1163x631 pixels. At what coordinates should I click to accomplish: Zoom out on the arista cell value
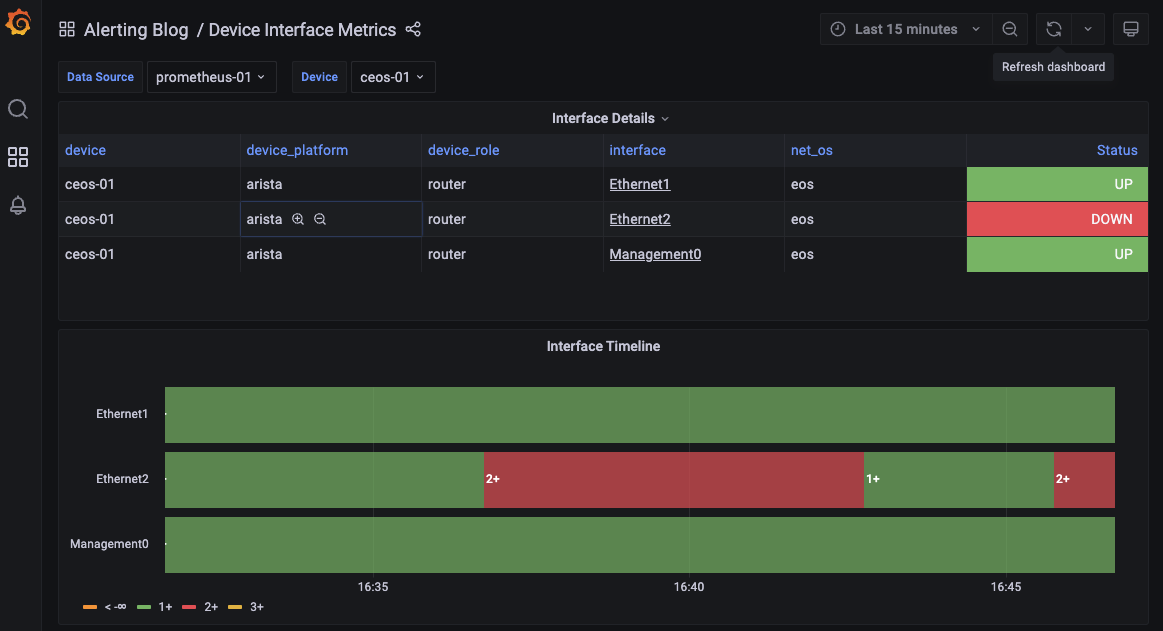(319, 218)
